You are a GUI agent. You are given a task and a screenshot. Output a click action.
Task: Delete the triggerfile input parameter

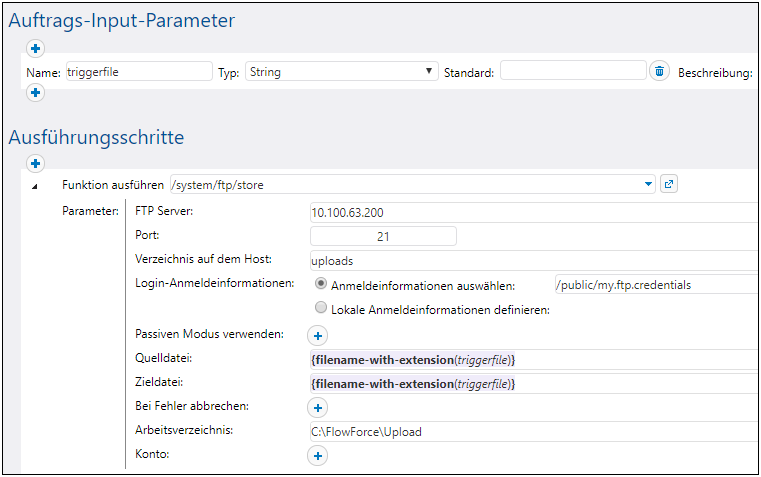659,71
